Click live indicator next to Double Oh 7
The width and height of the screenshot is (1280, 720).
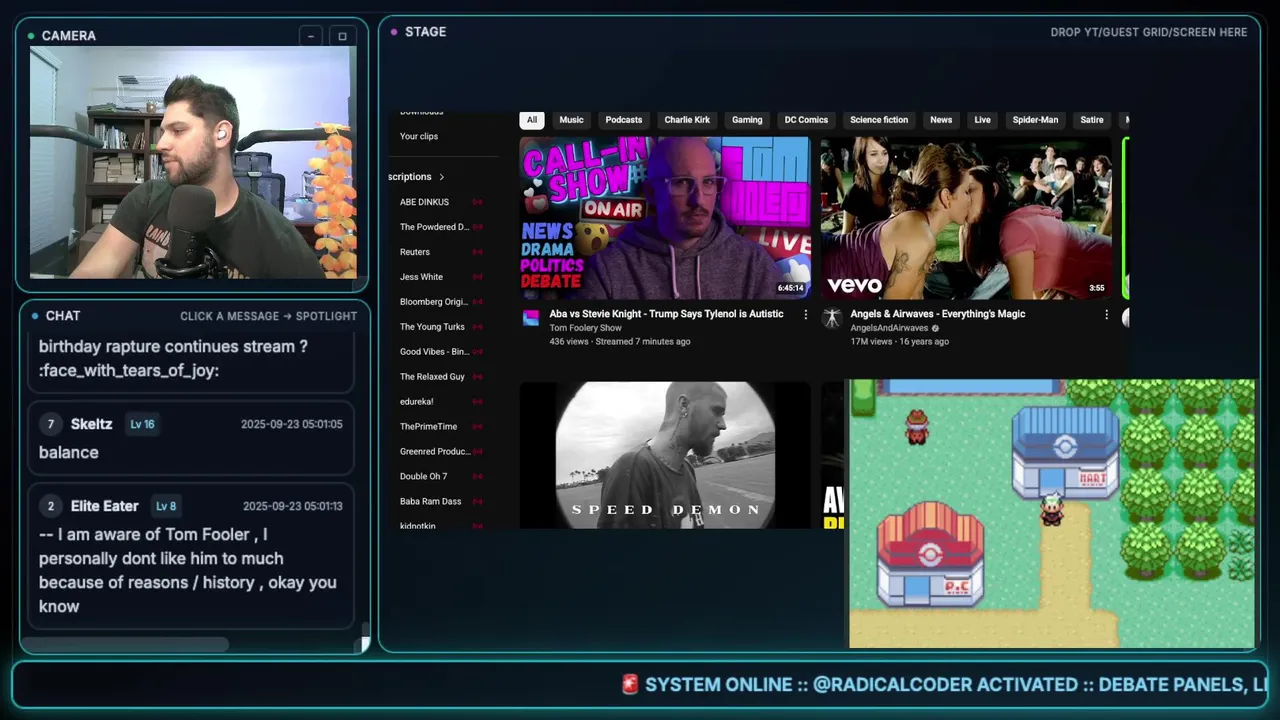pyautogui.click(x=477, y=477)
